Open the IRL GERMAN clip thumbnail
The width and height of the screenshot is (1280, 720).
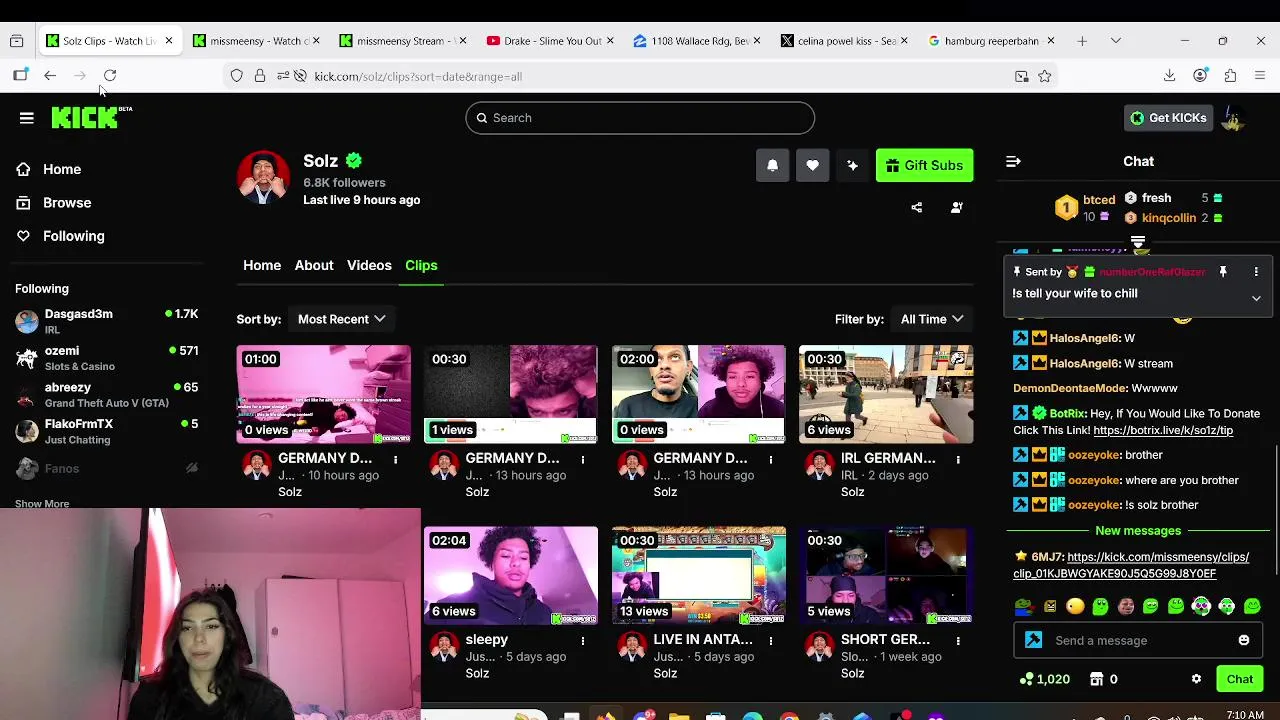[886, 394]
